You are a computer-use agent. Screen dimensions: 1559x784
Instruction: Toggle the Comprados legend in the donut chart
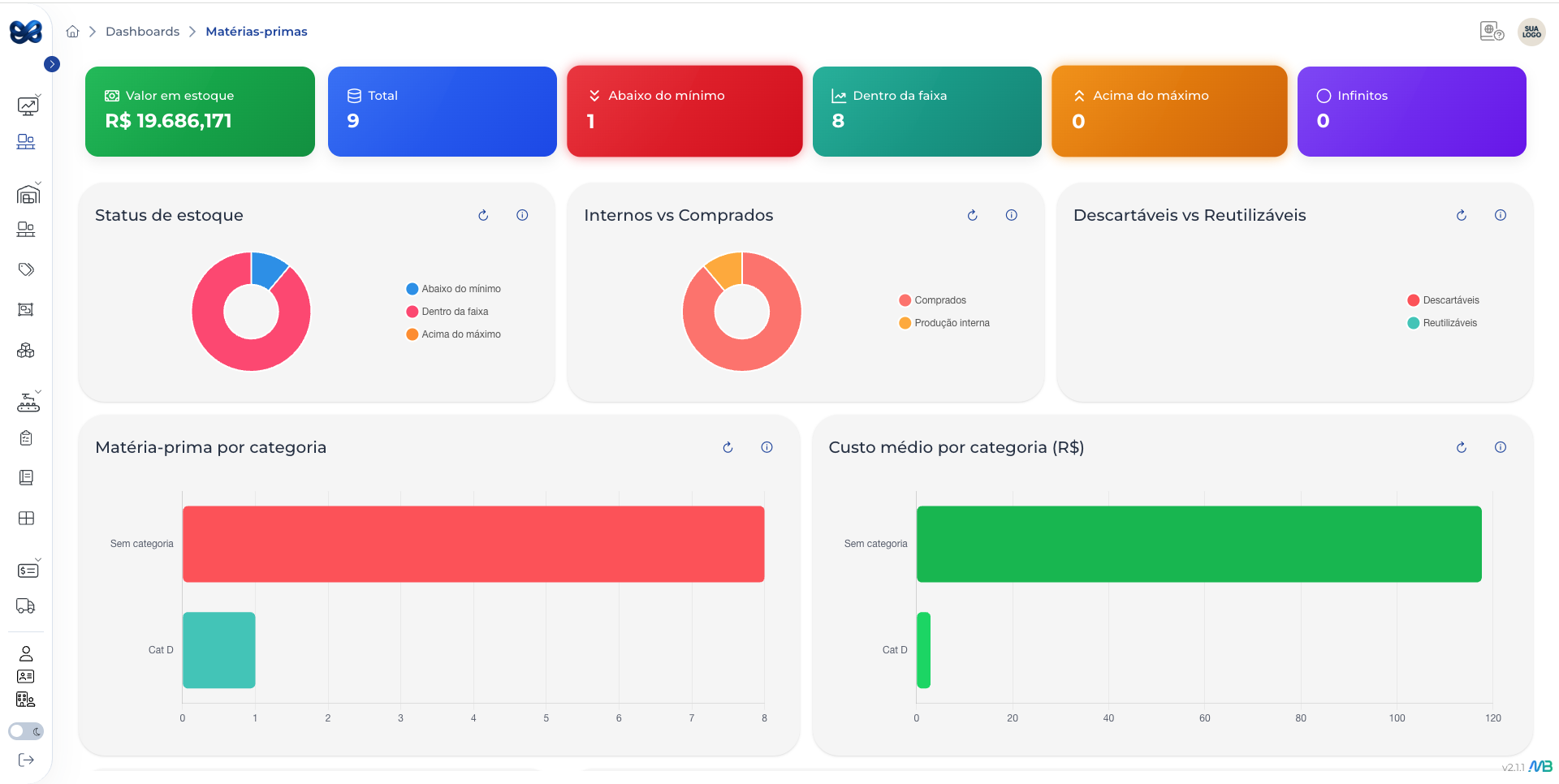click(x=934, y=299)
